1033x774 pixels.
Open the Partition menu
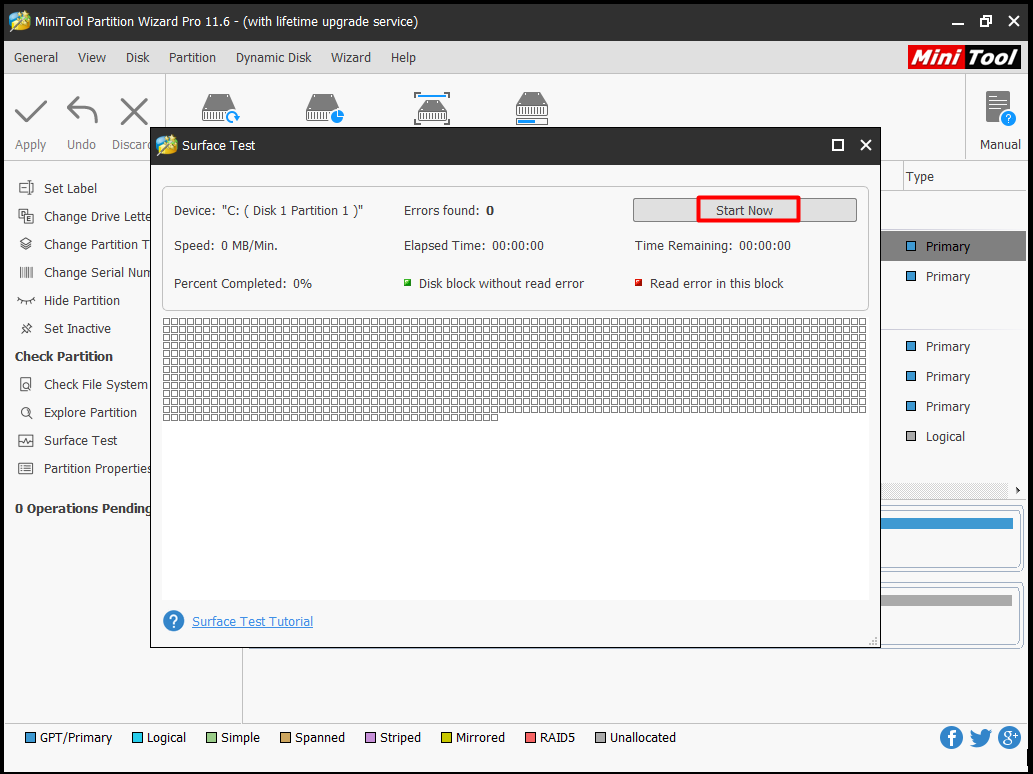(192, 57)
